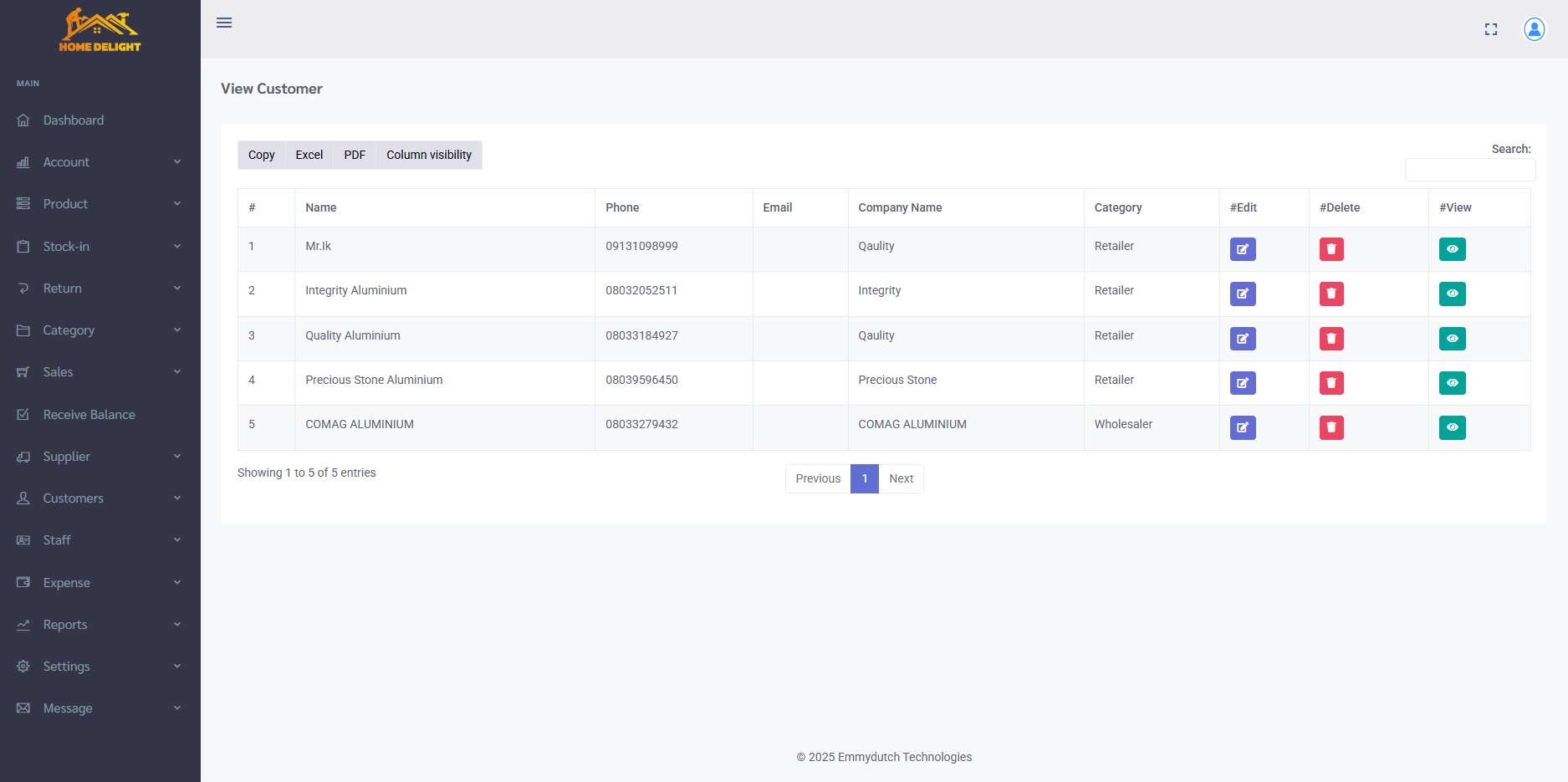The height and width of the screenshot is (782, 1568).
Task: Export the table to Excel
Action: [309, 155]
